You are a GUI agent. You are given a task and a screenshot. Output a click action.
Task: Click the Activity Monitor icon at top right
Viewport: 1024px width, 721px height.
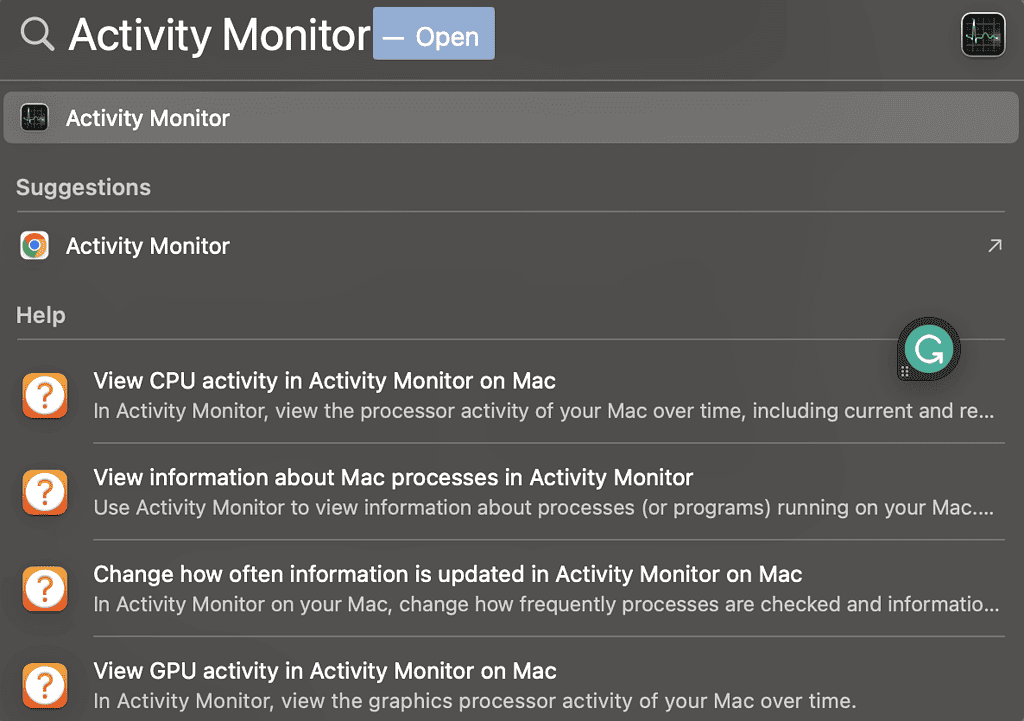982,35
